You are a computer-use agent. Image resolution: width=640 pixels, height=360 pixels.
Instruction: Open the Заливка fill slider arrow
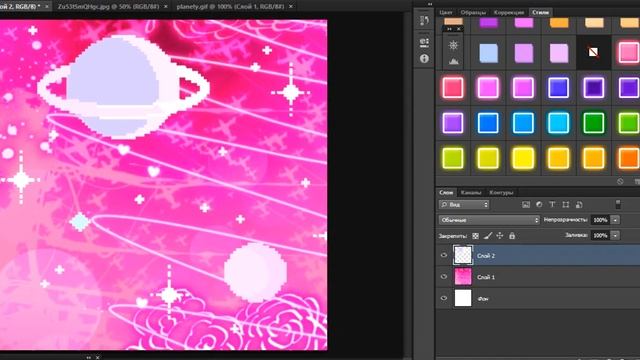click(x=615, y=236)
